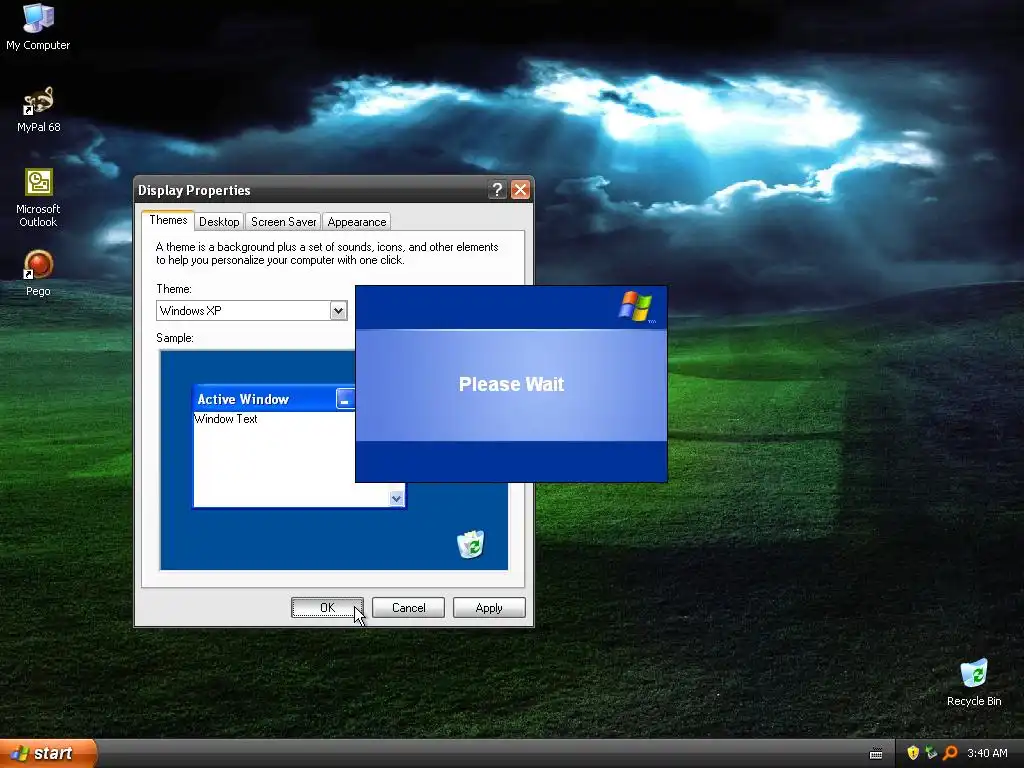The height and width of the screenshot is (768, 1024).
Task: Switch to the Appearance tab
Action: click(x=357, y=222)
